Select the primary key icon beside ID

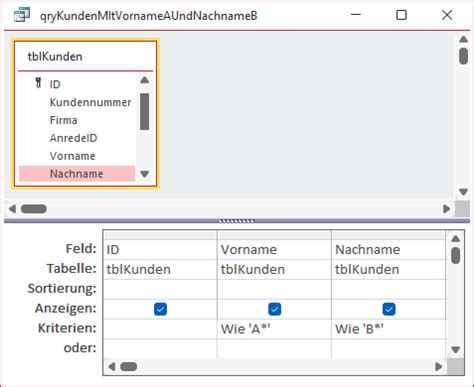pyautogui.click(x=38, y=83)
